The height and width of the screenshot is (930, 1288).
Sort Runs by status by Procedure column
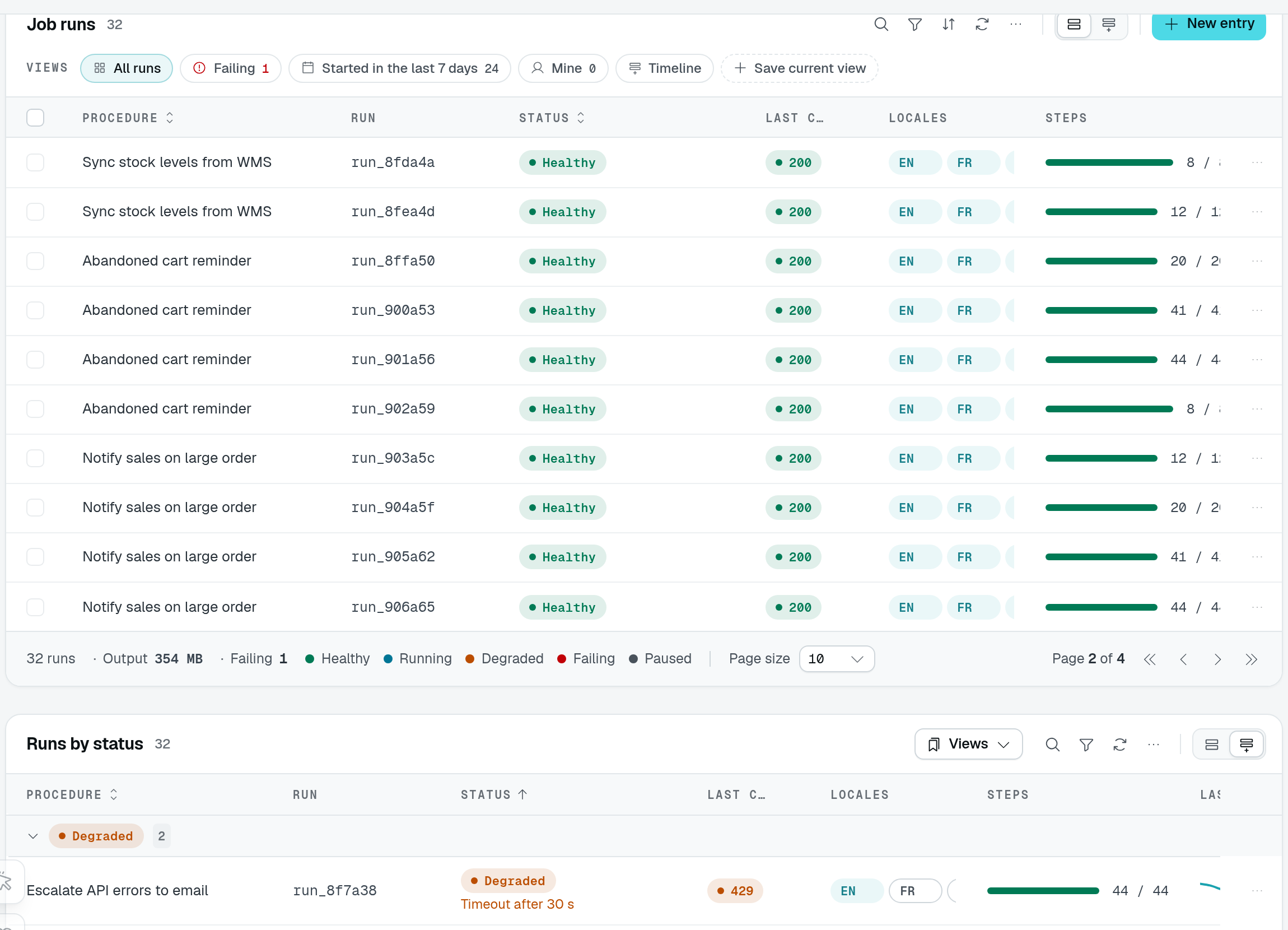coord(72,795)
